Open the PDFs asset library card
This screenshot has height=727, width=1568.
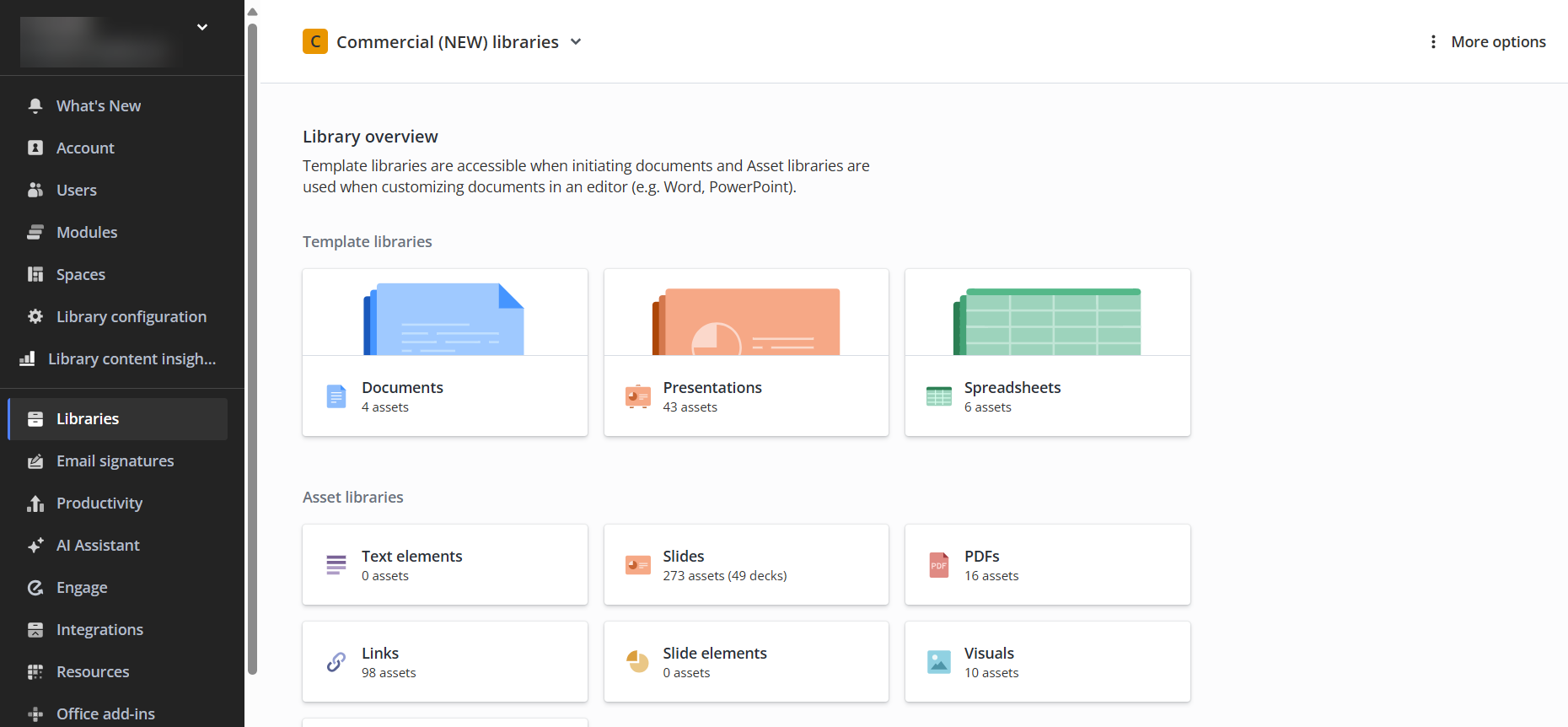pos(1048,565)
